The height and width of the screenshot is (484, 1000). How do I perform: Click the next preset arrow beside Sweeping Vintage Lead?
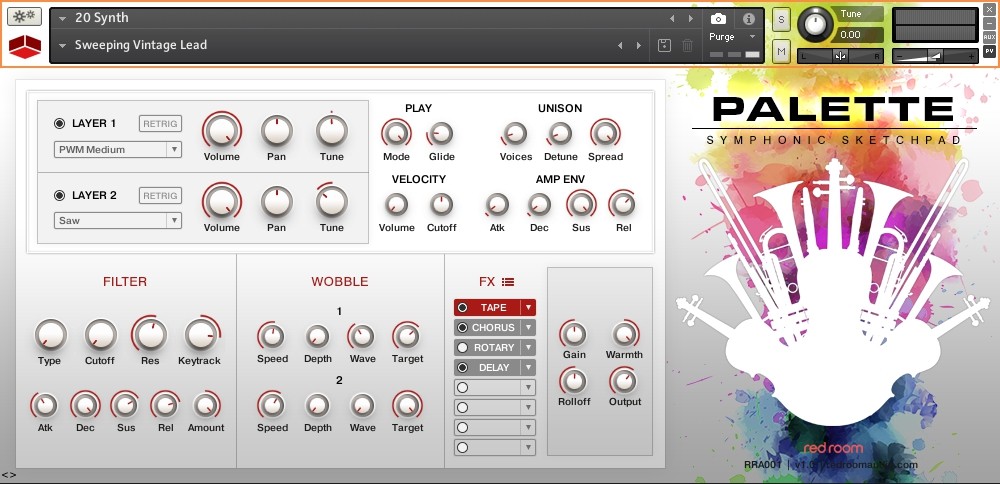pyautogui.click(x=639, y=45)
